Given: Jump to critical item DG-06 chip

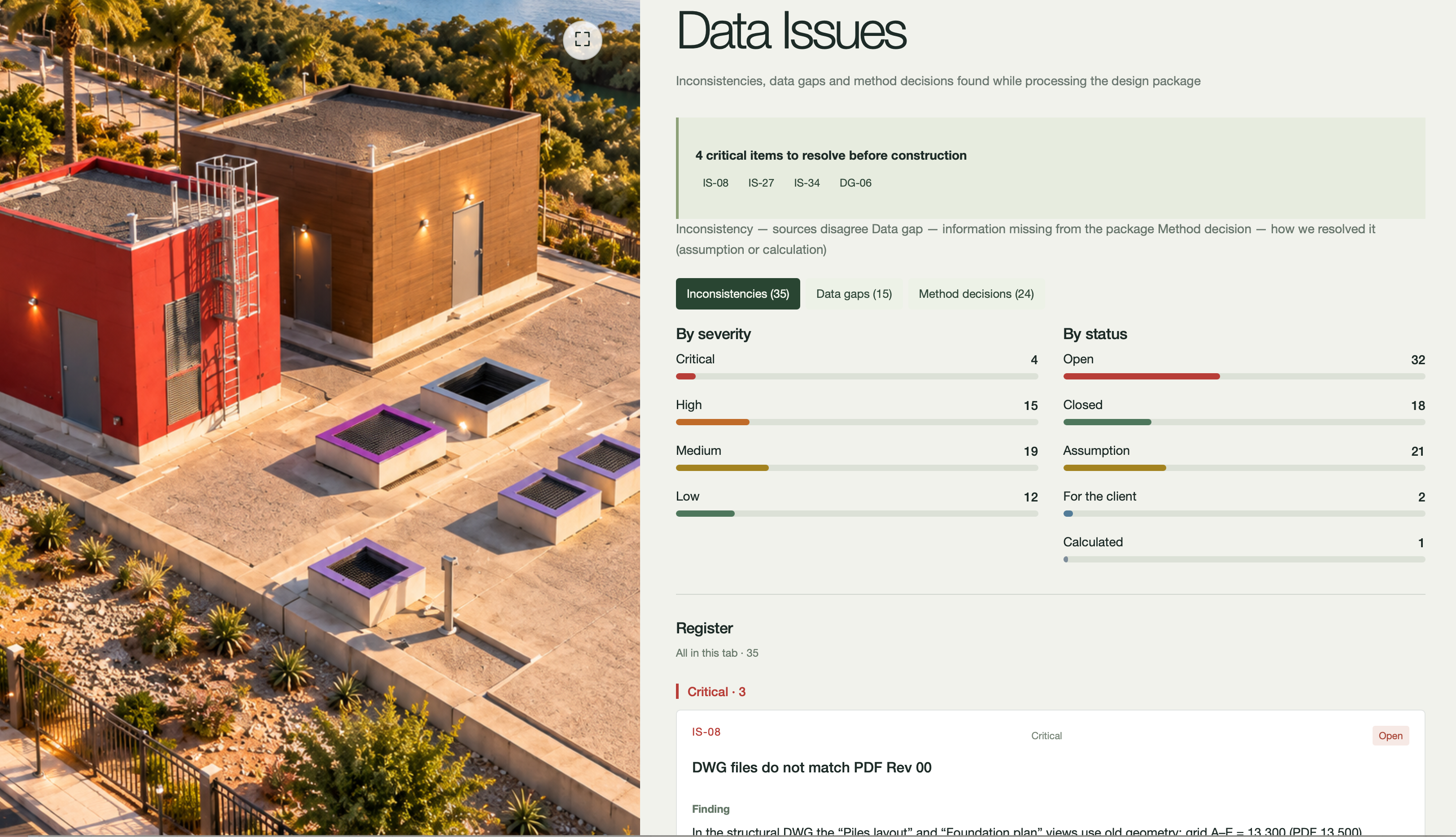Looking at the screenshot, I should [855, 183].
